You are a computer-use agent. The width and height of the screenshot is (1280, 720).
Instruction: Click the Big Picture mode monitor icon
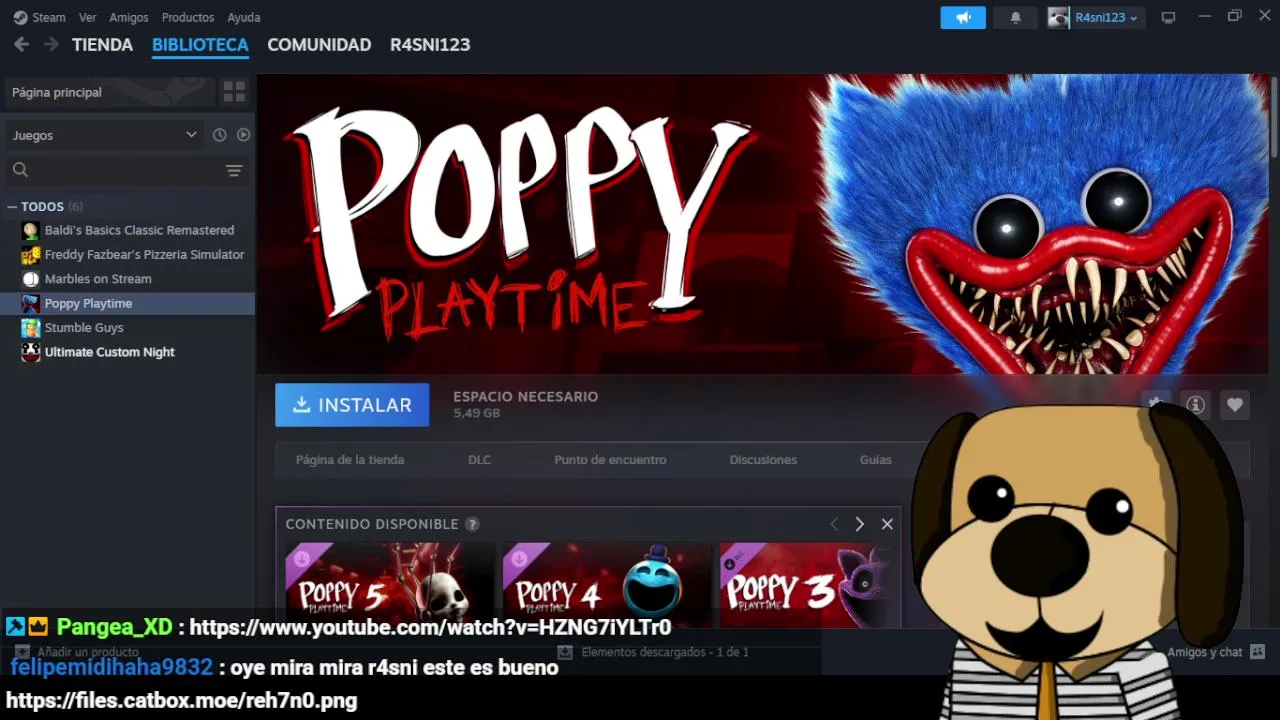(1168, 17)
